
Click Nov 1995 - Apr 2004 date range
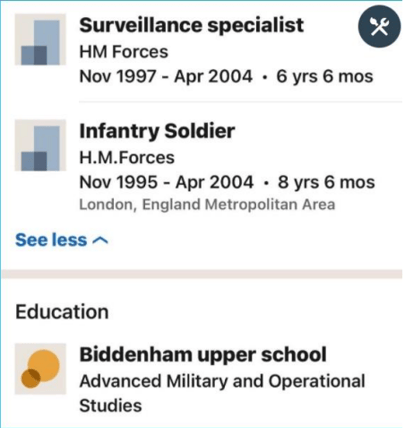166,182
